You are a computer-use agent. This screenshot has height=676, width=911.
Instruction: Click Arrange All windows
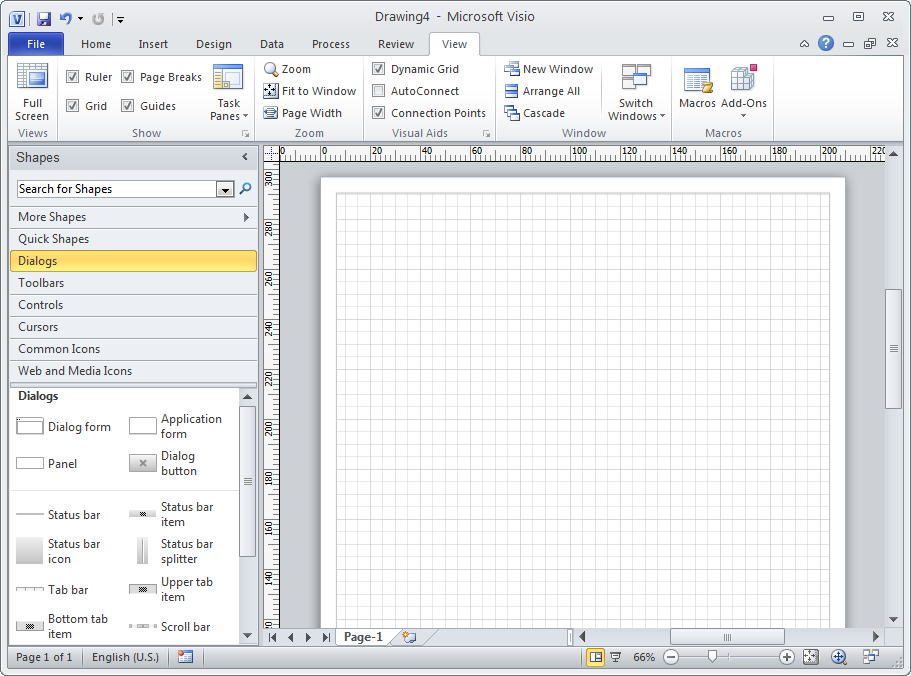546,91
